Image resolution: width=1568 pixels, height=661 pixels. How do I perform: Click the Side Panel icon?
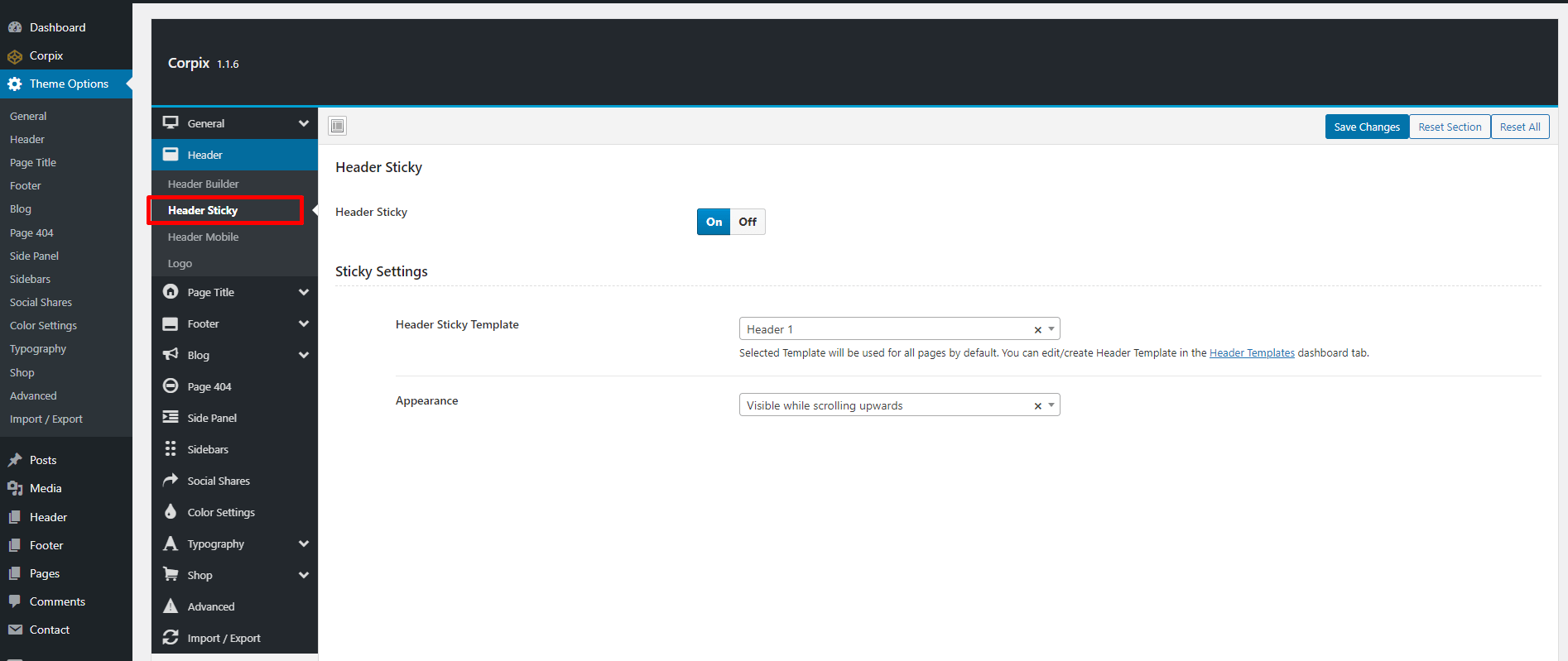pyautogui.click(x=171, y=417)
